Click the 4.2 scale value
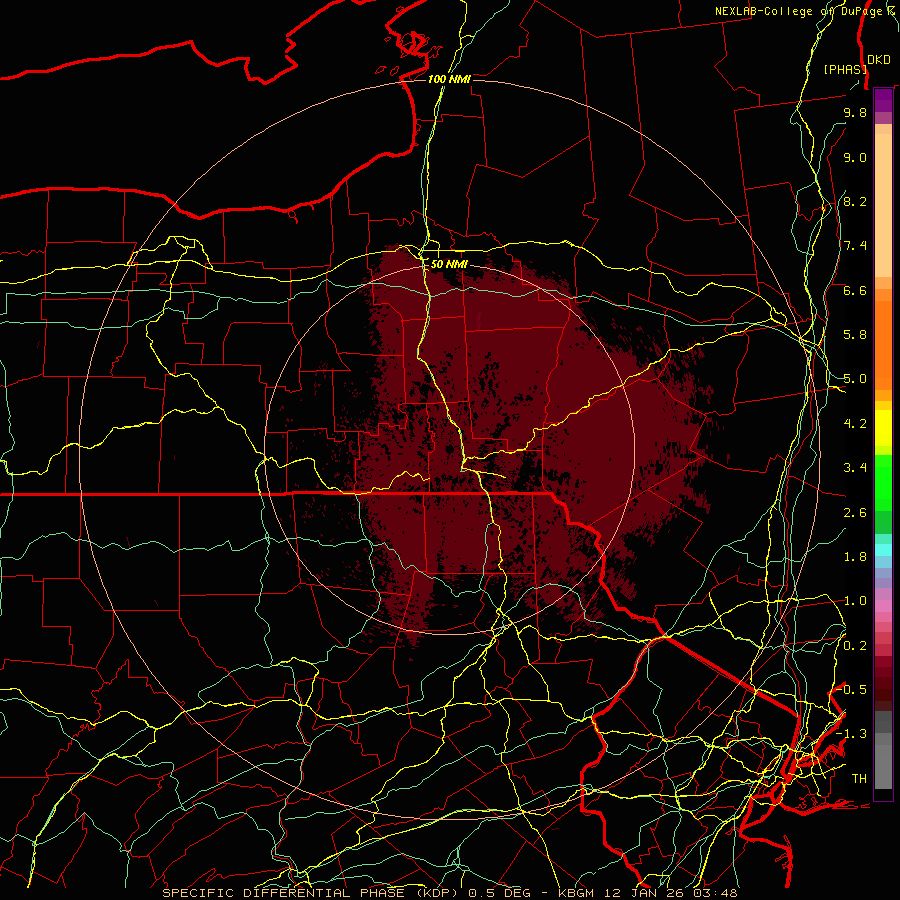Screen dimensions: 900x900 [x=855, y=424]
